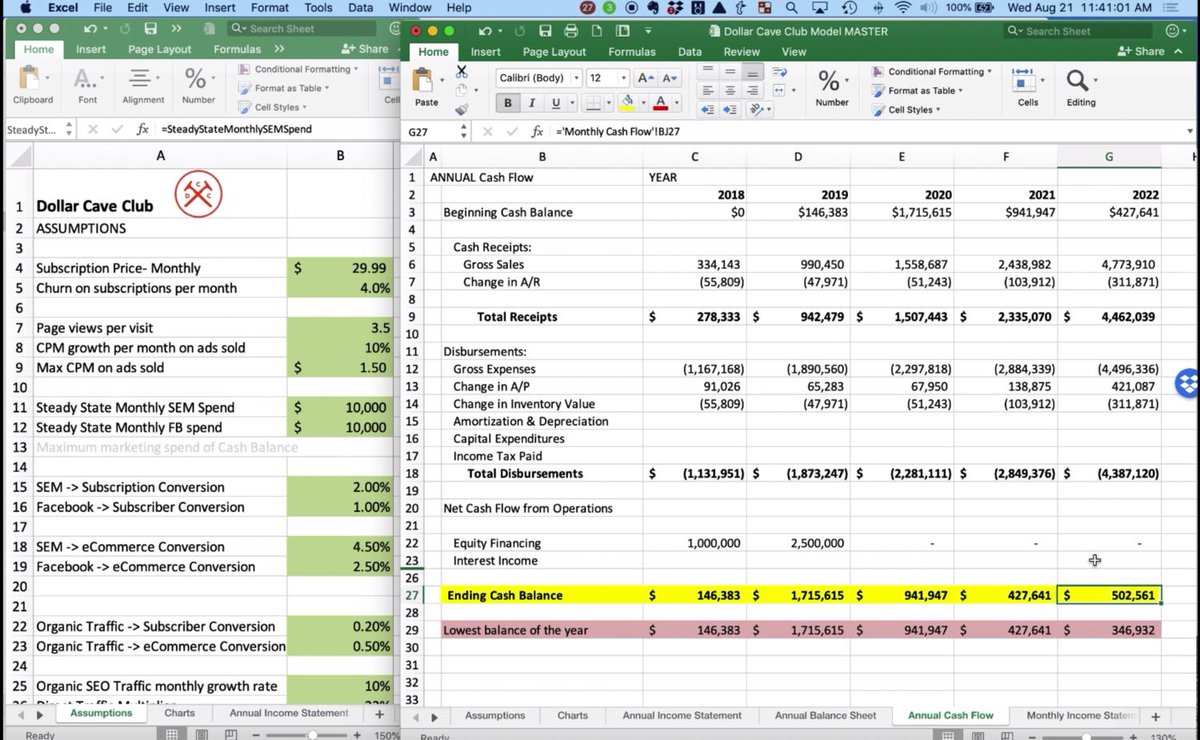Click the Search Sheet field in MASTER window
The image size is (1200, 740).
[1077, 31]
